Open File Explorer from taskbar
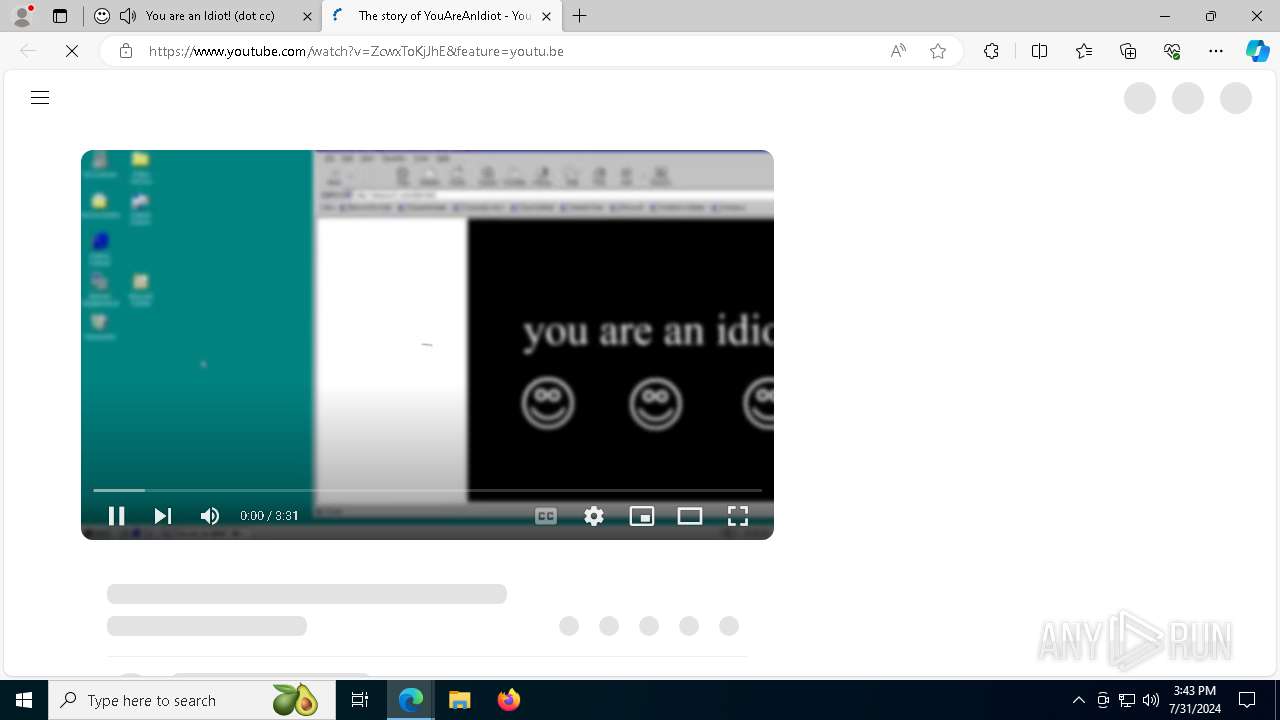The image size is (1280, 720). 460,700
